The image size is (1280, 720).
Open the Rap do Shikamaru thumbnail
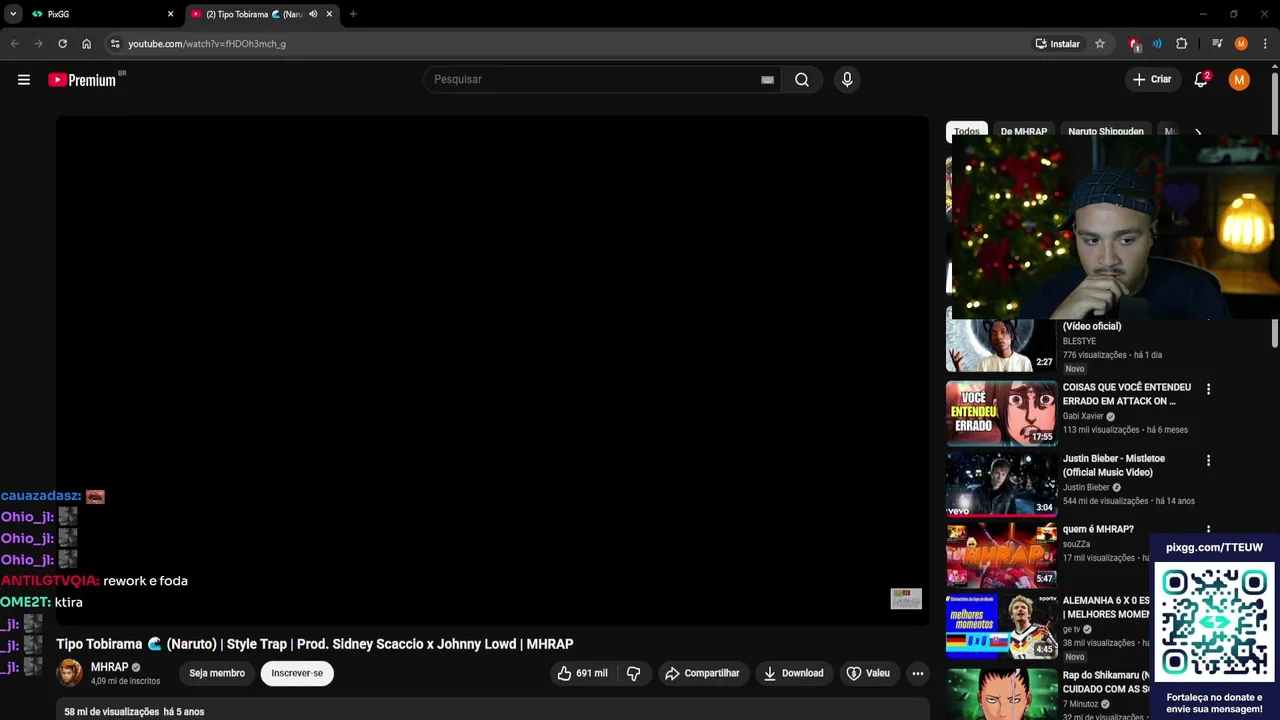[1001, 694]
